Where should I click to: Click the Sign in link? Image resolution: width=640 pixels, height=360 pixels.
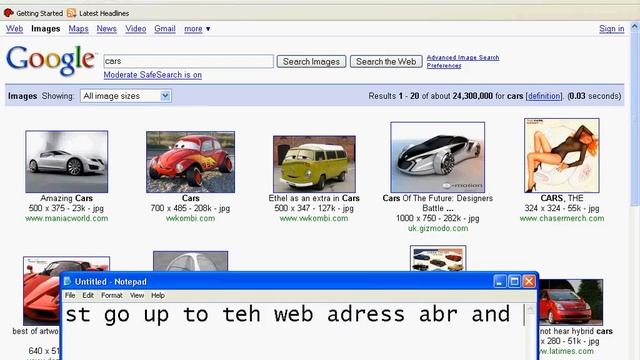tap(611, 29)
